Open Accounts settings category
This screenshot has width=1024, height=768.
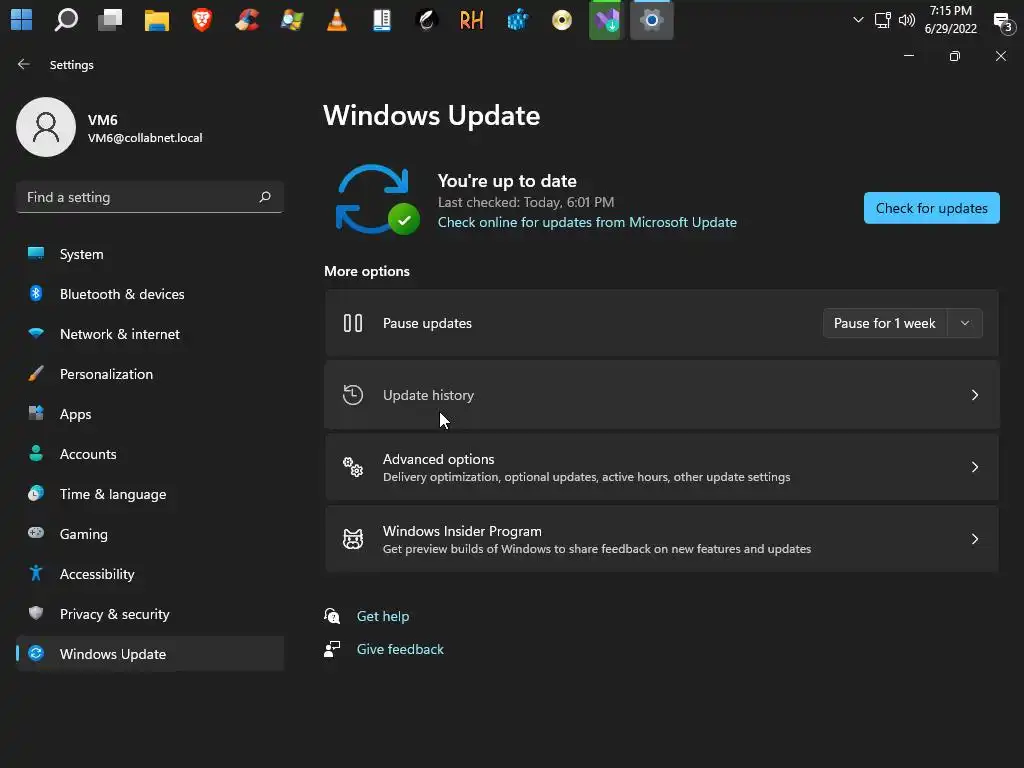click(x=150, y=454)
